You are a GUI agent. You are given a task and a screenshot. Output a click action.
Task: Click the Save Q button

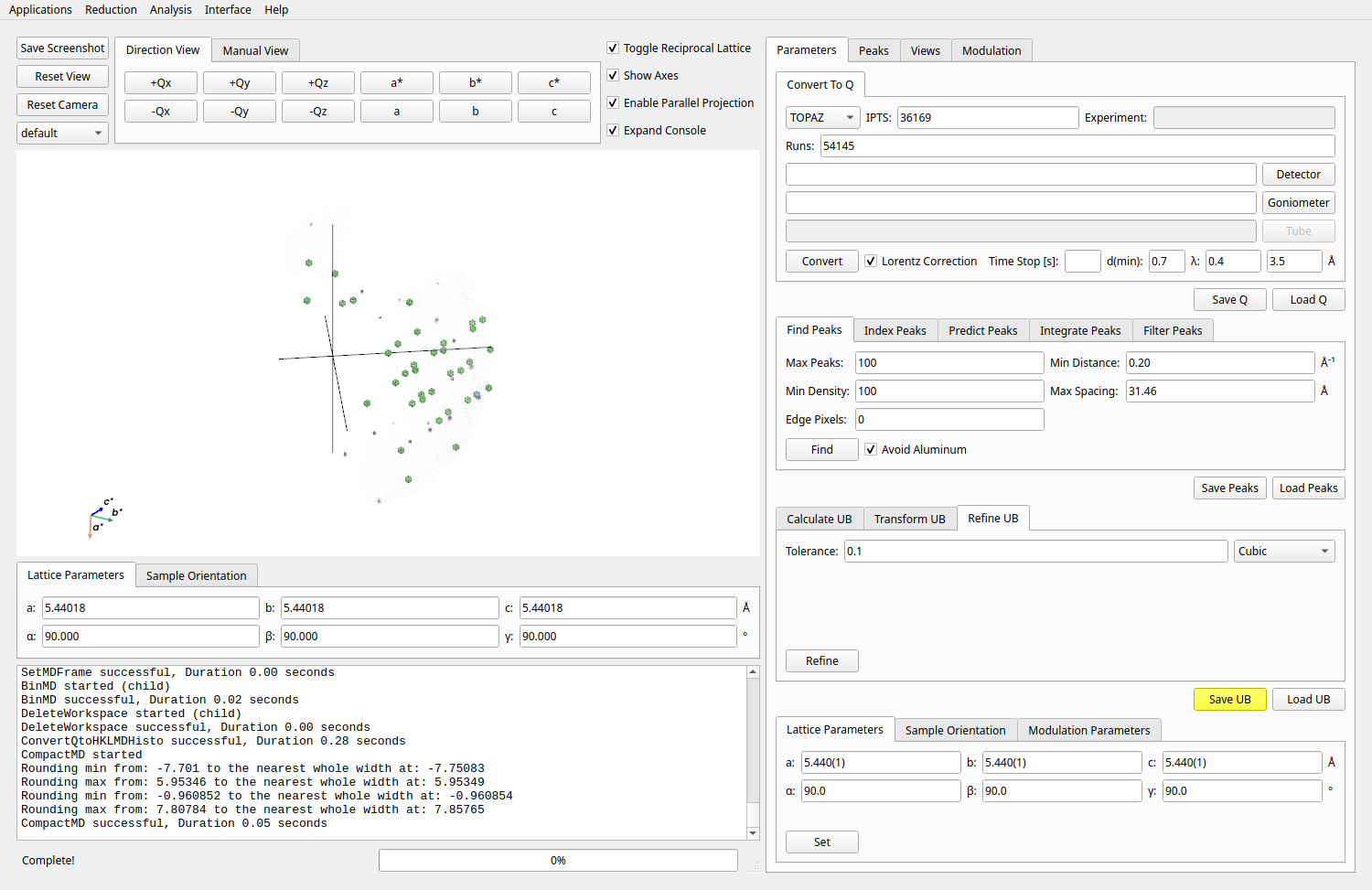pos(1230,299)
